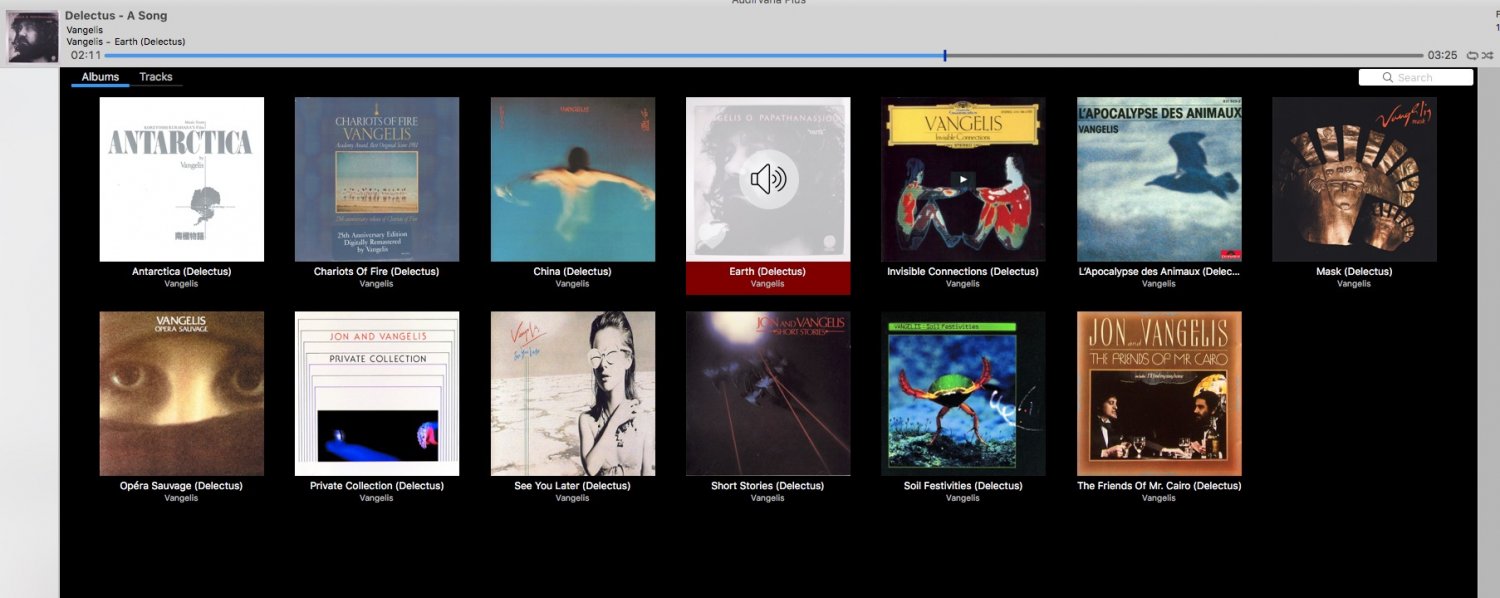Toggle the shuffle playback icon
1500x598 pixels.
point(1488,55)
